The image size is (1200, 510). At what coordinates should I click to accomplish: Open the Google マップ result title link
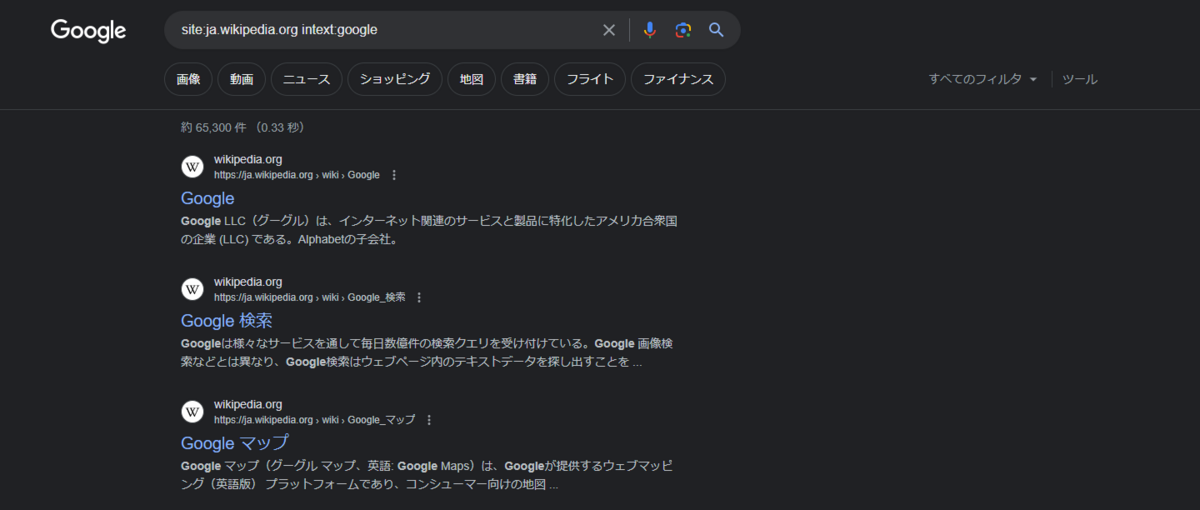(235, 443)
